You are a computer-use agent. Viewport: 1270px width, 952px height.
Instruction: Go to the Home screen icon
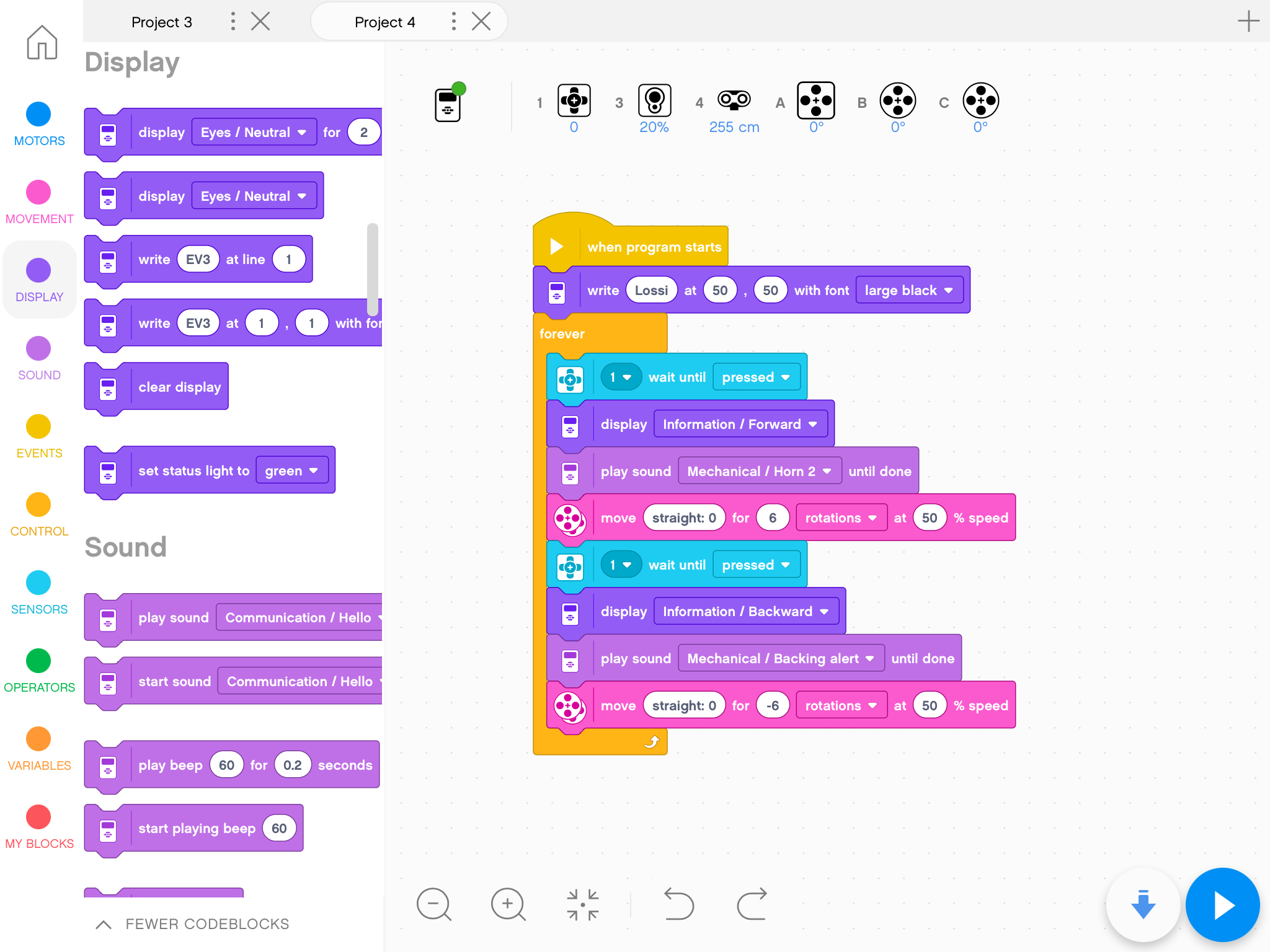coord(42,42)
